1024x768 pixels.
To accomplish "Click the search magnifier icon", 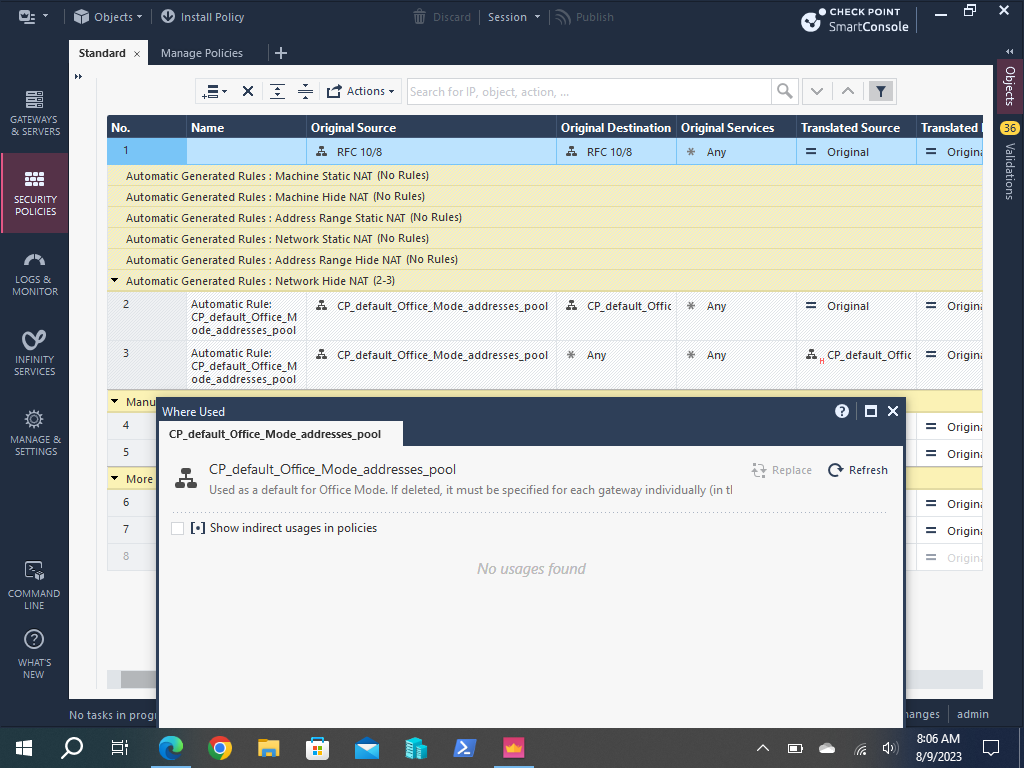I will point(785,91).
